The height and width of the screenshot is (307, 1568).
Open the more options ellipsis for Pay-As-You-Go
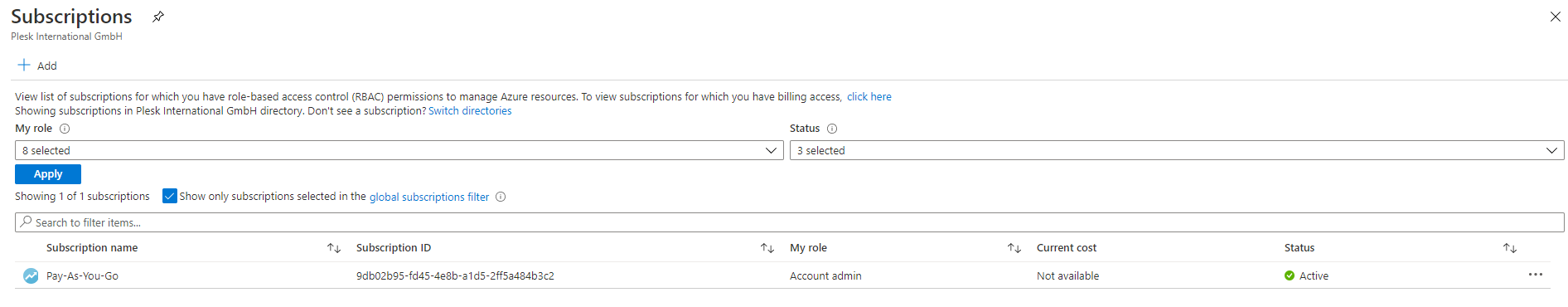point(1536,275)
